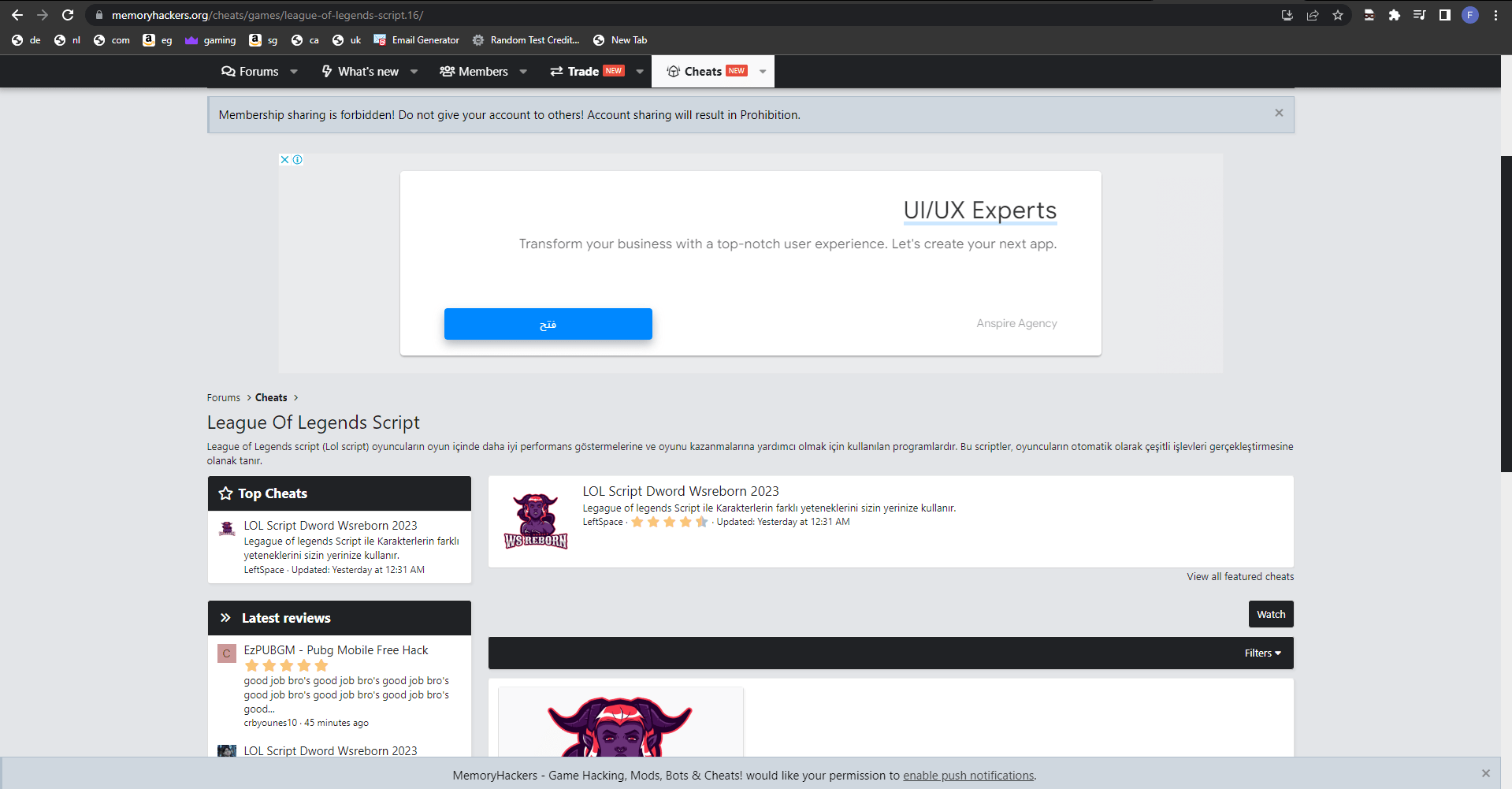Click the Watch button
The height and width of the screenshot is (789, 1512).
tap(1271, 614)
